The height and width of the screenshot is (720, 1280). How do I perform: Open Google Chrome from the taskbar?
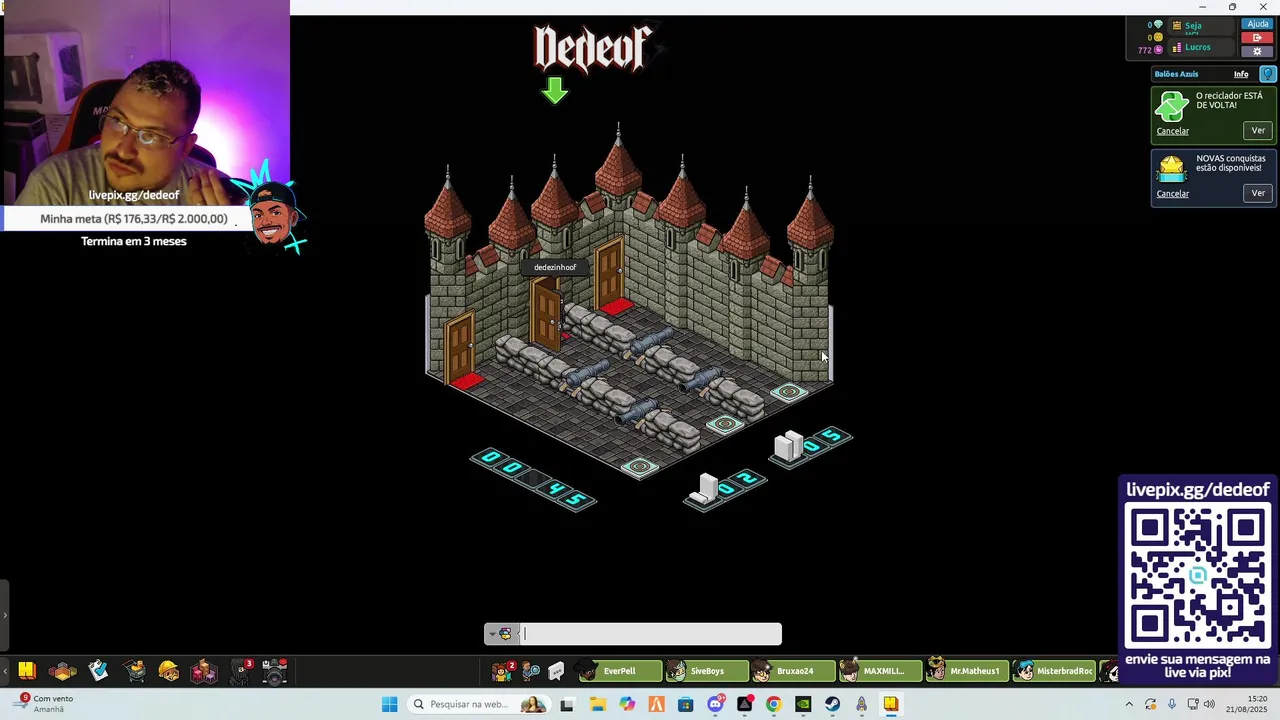pyautogui.click(x=773, y=704)
